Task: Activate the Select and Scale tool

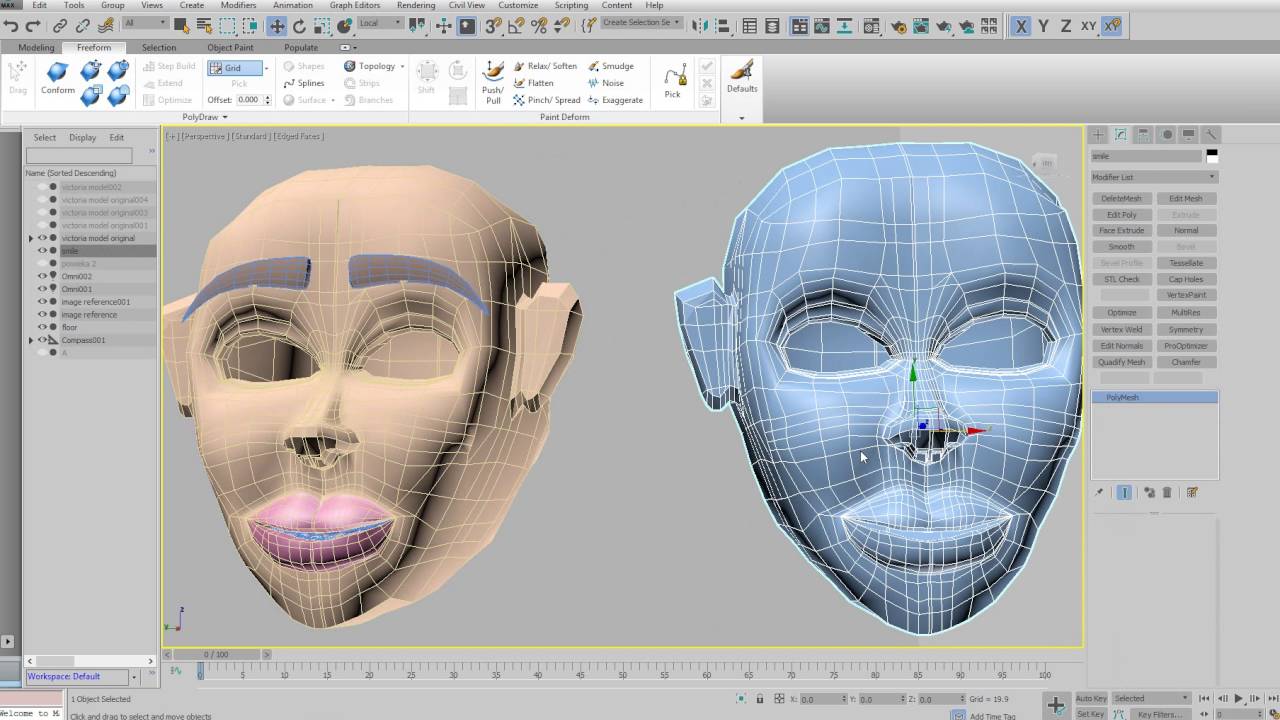Action: [x=322, y=26]
